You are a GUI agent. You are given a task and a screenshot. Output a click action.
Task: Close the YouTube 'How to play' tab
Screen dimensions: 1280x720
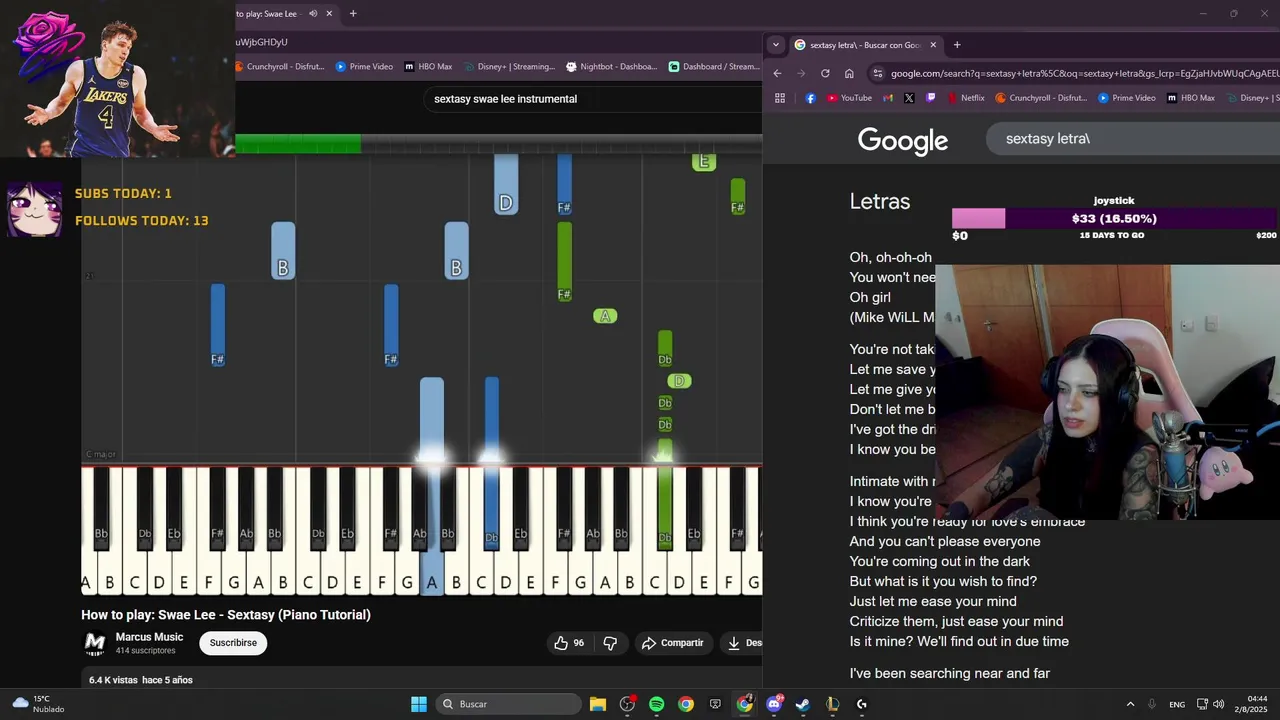pyautogui.click(x=329, y=14)
